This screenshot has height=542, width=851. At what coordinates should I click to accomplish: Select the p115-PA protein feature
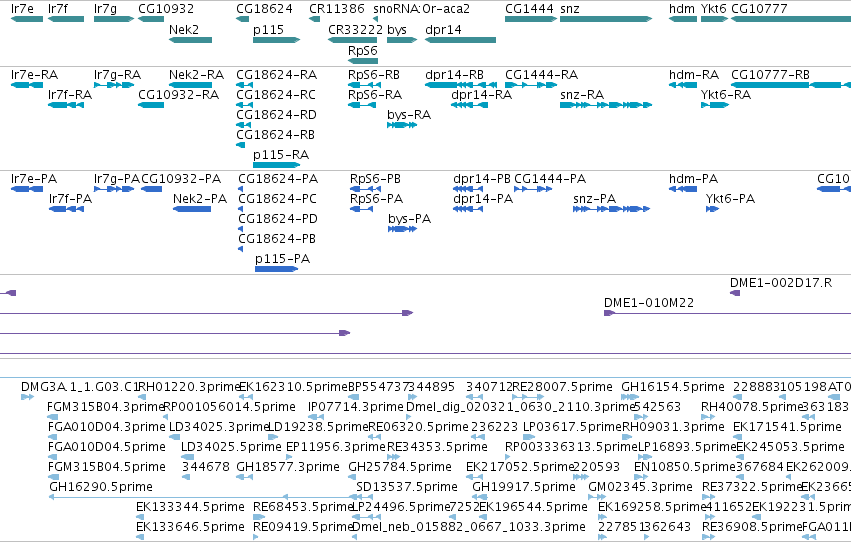click(276, 269)
